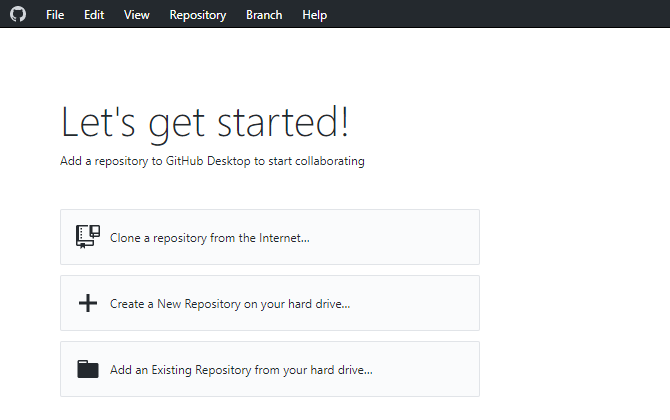Screen dimensions: 670x420
Task: Click the GitHub Octocat logo icon
Action: point(18,14)
